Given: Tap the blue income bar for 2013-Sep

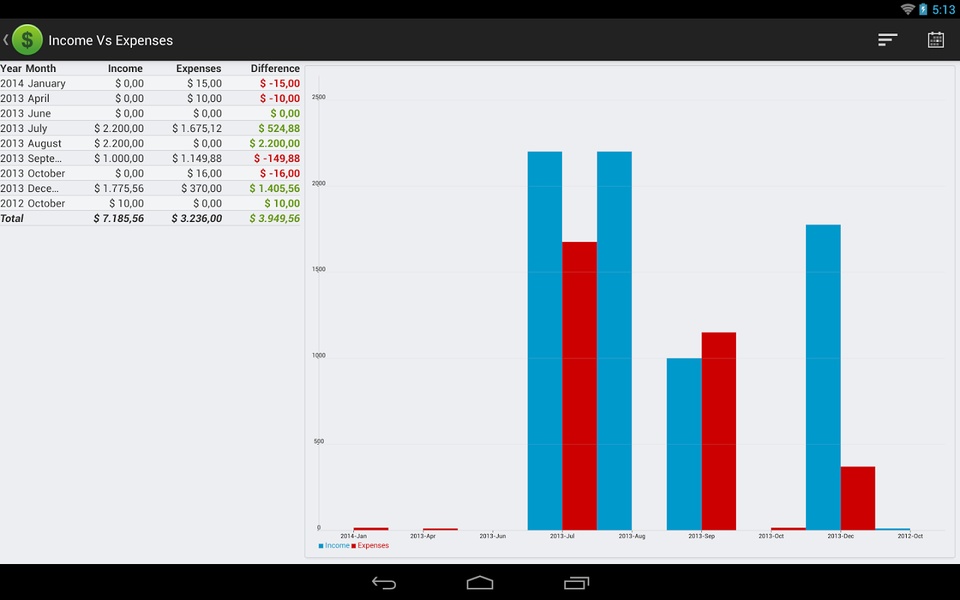Looking at the screenshot, I should (684, 444).
